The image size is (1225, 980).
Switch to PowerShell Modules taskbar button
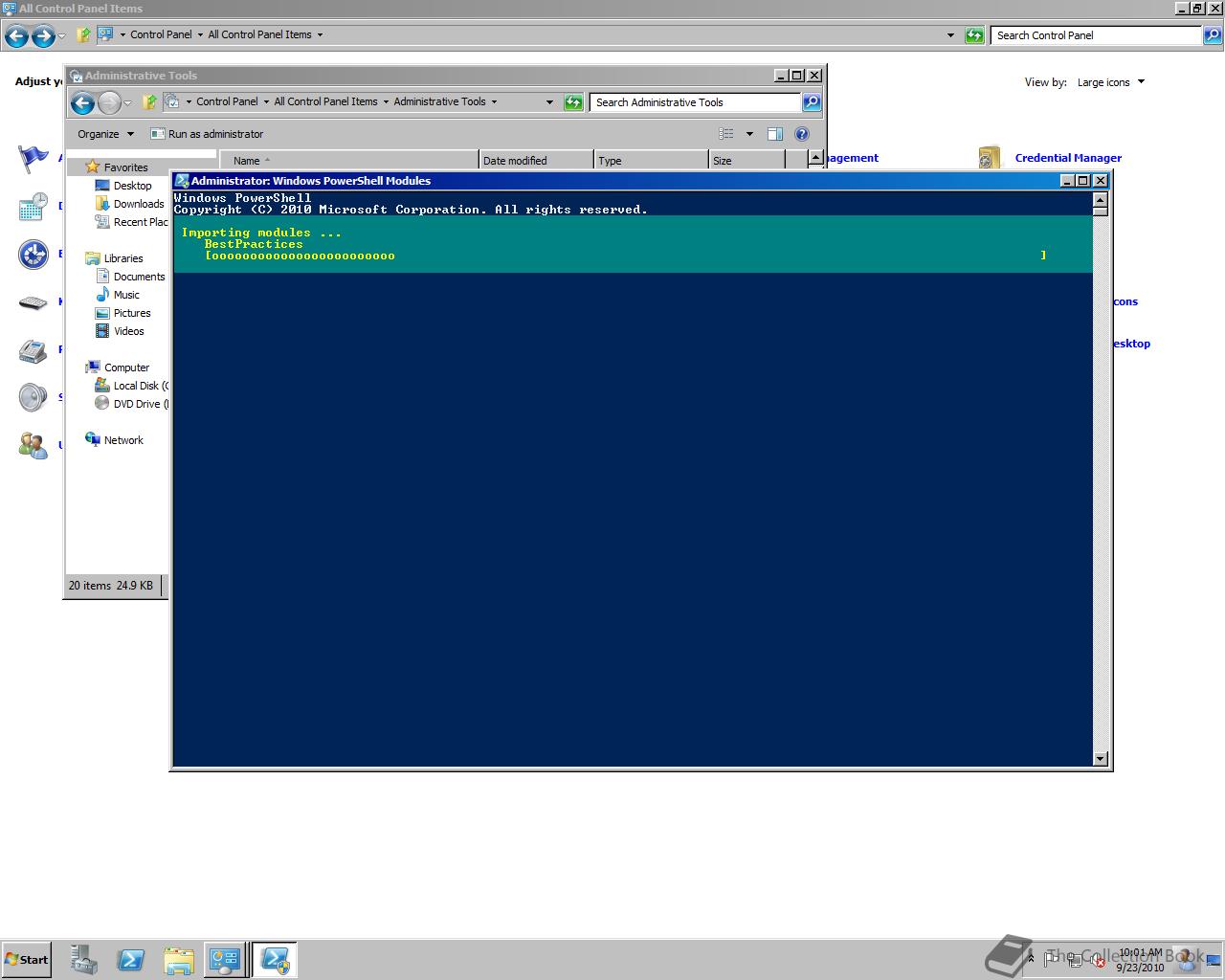[x=275, y=960]
